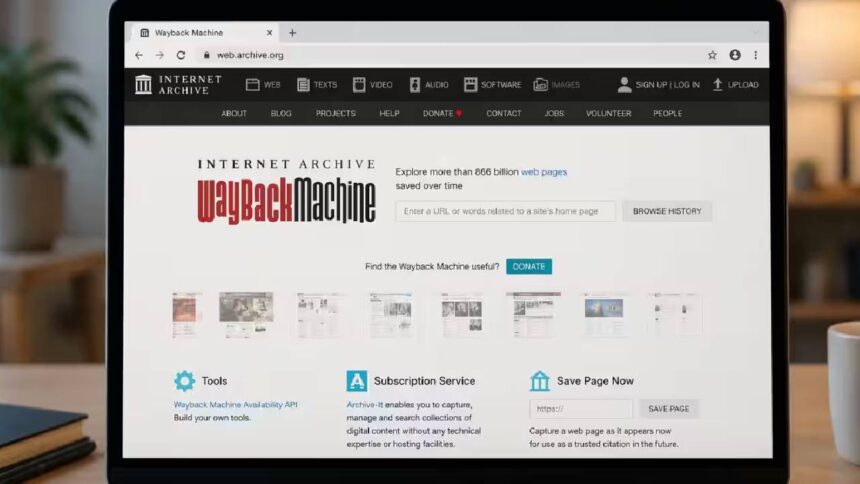Open the Help menu item

(389, 114)
